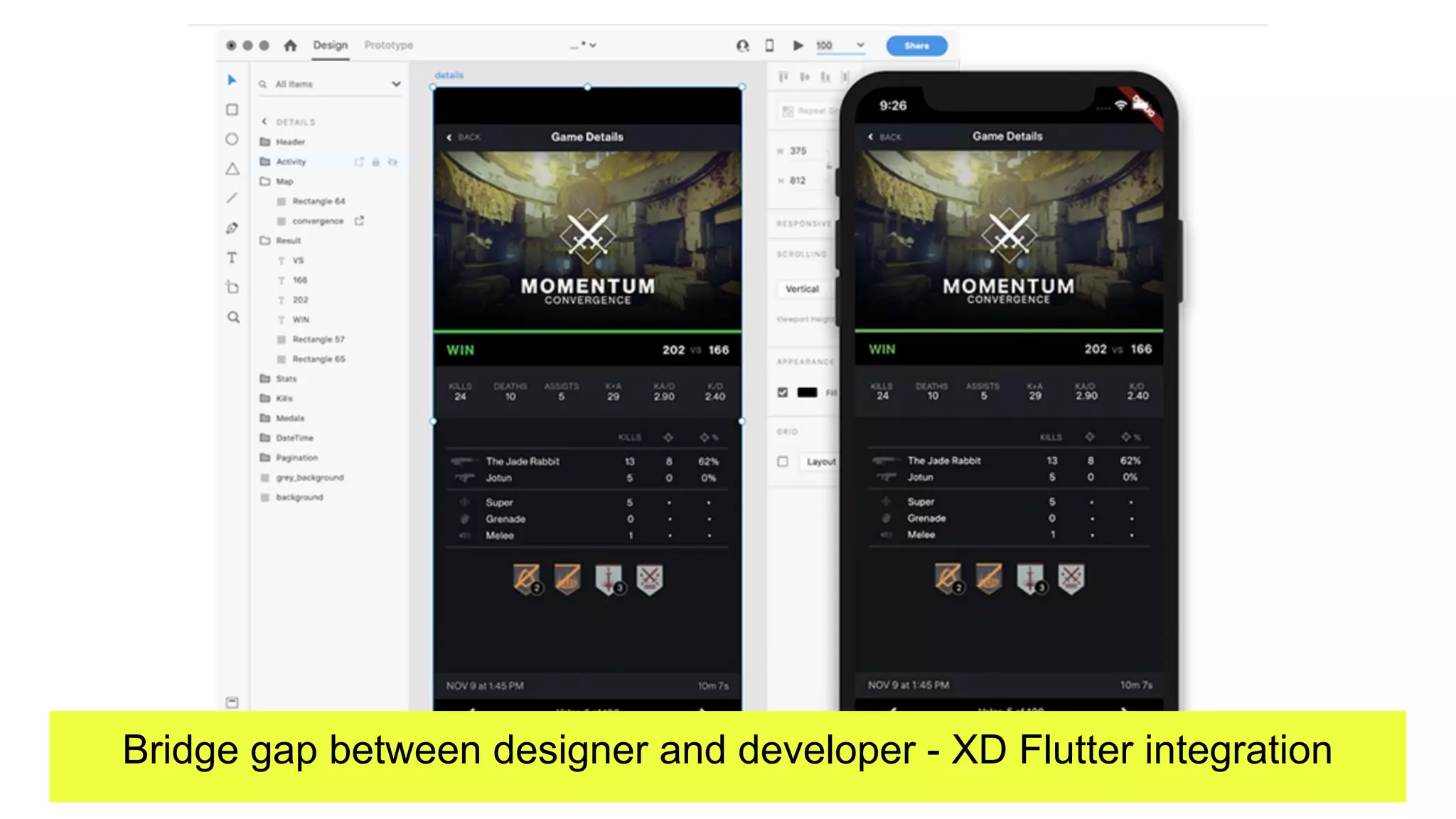Switch to the Prototype tab
Image resolution: width=1456 pixels, height=819 pixels.
[x=388, y=45]
